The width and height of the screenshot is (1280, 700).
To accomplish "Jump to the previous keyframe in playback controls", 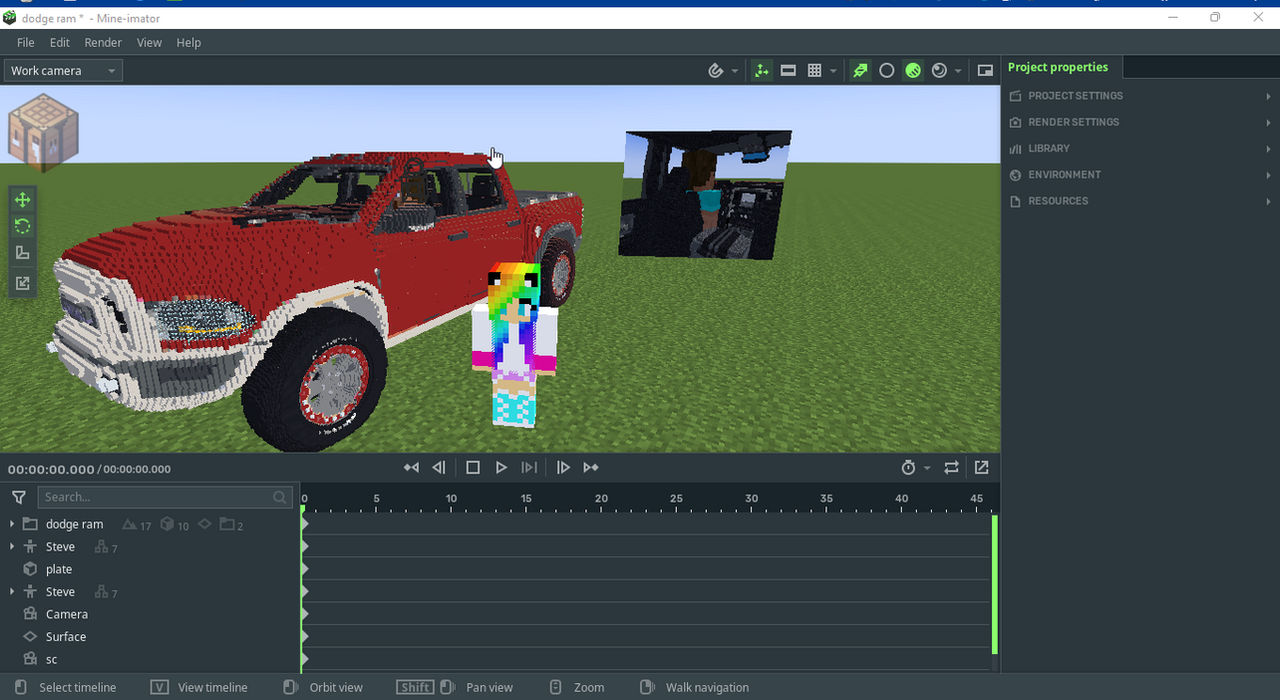I will pos(411,468).
